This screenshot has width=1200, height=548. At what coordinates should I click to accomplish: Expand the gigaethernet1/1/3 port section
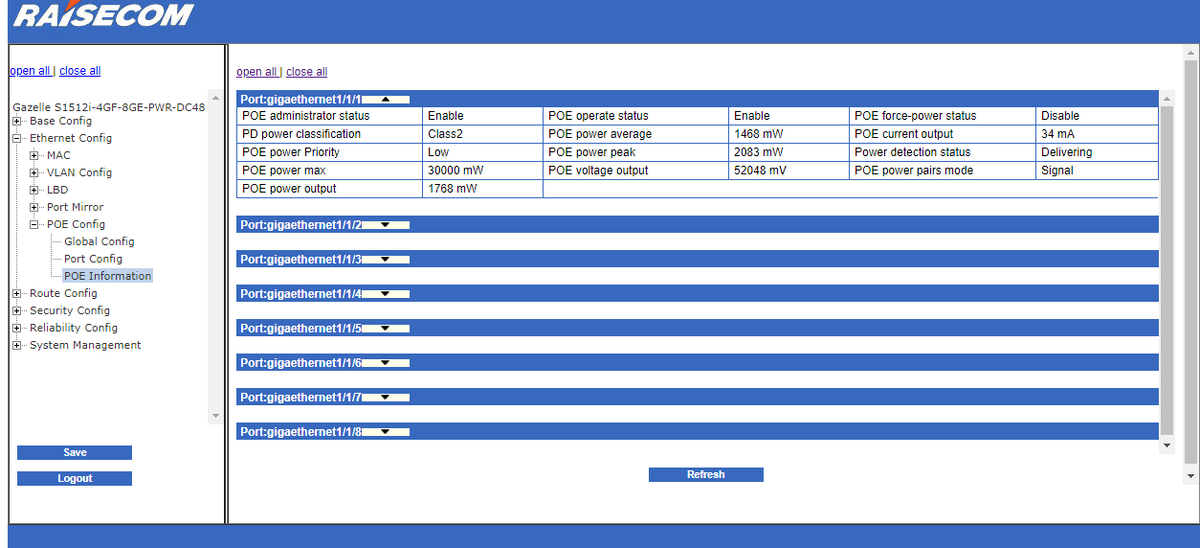click(x=388, y=260)
